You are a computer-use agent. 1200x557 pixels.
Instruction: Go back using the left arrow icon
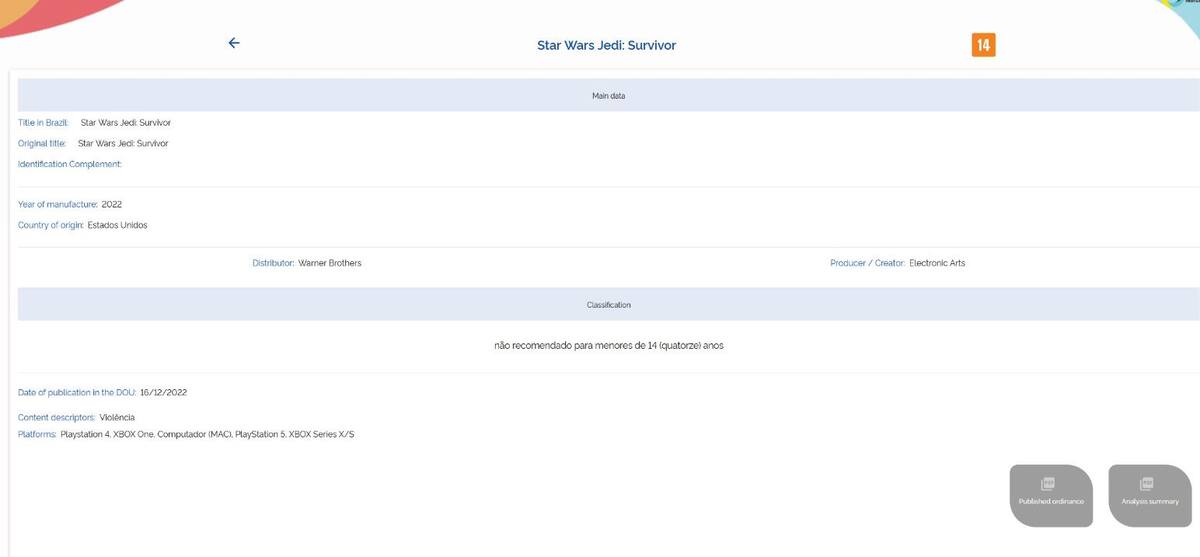pos(234,43)
